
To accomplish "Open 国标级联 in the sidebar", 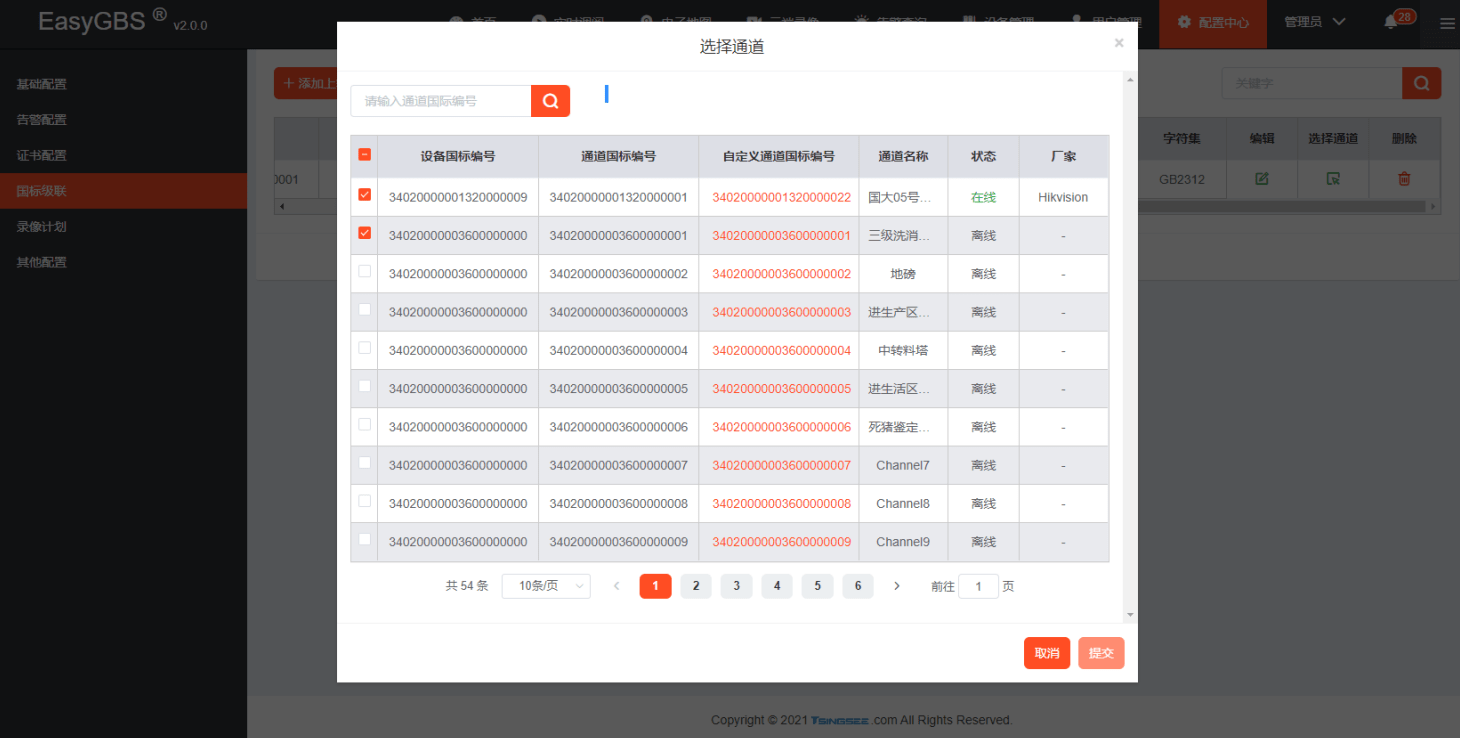I will coord(42,191).
